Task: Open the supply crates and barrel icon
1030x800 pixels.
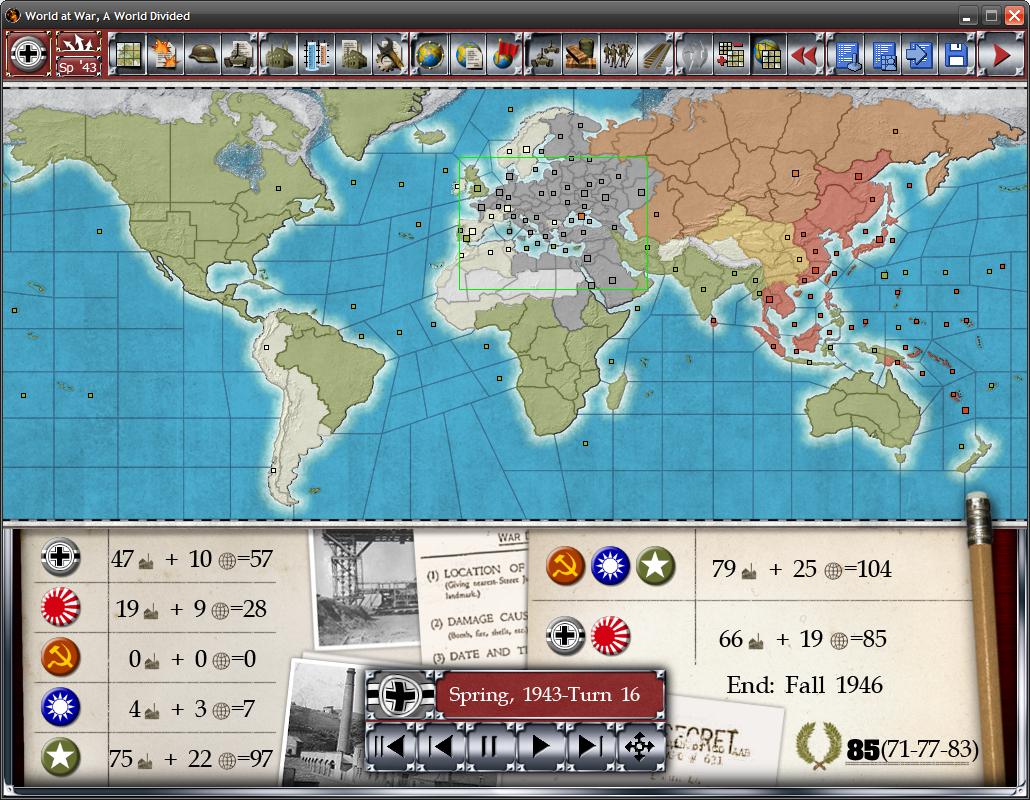Action: tap(581, 54)
